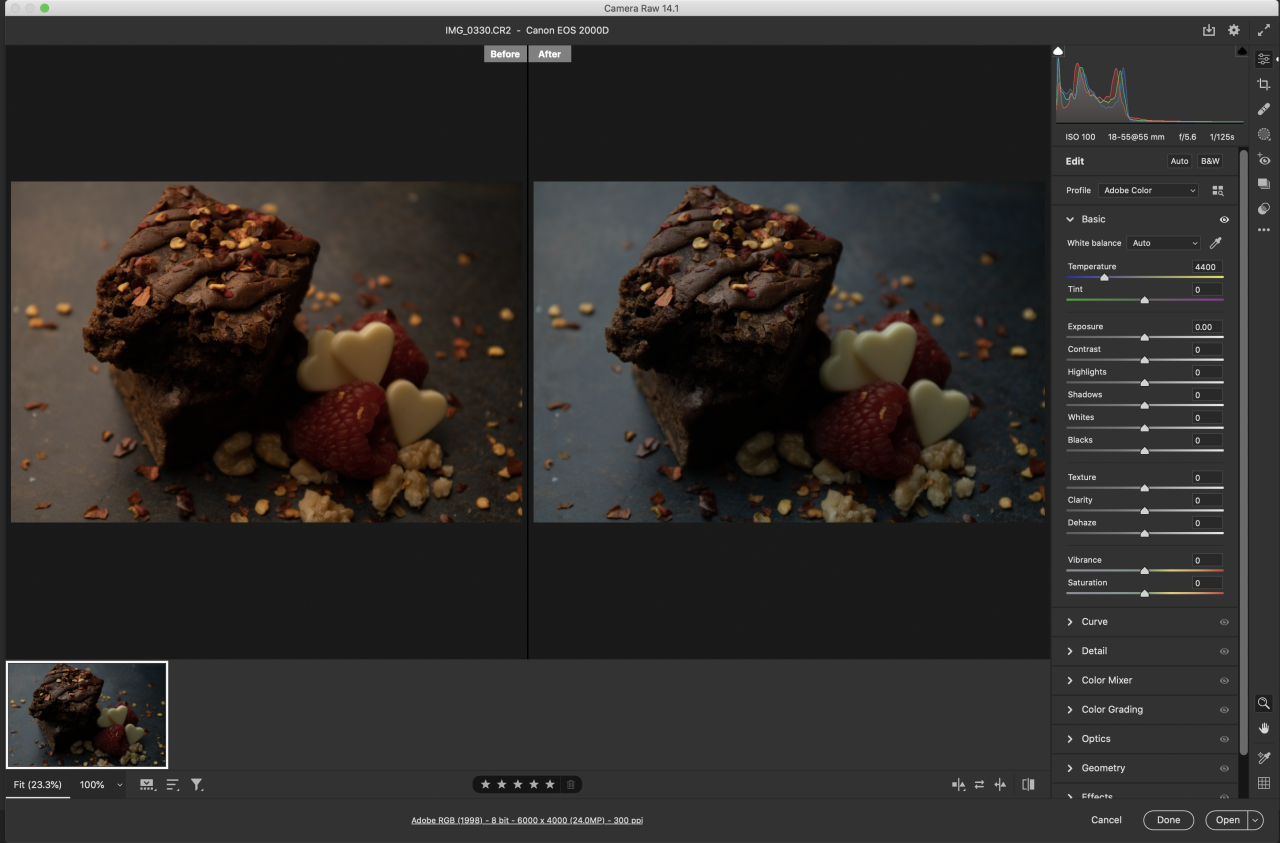This screenshot has width=1280, height=843.
Task: Click the Temperature slider handle
Action: point(1105,277)
